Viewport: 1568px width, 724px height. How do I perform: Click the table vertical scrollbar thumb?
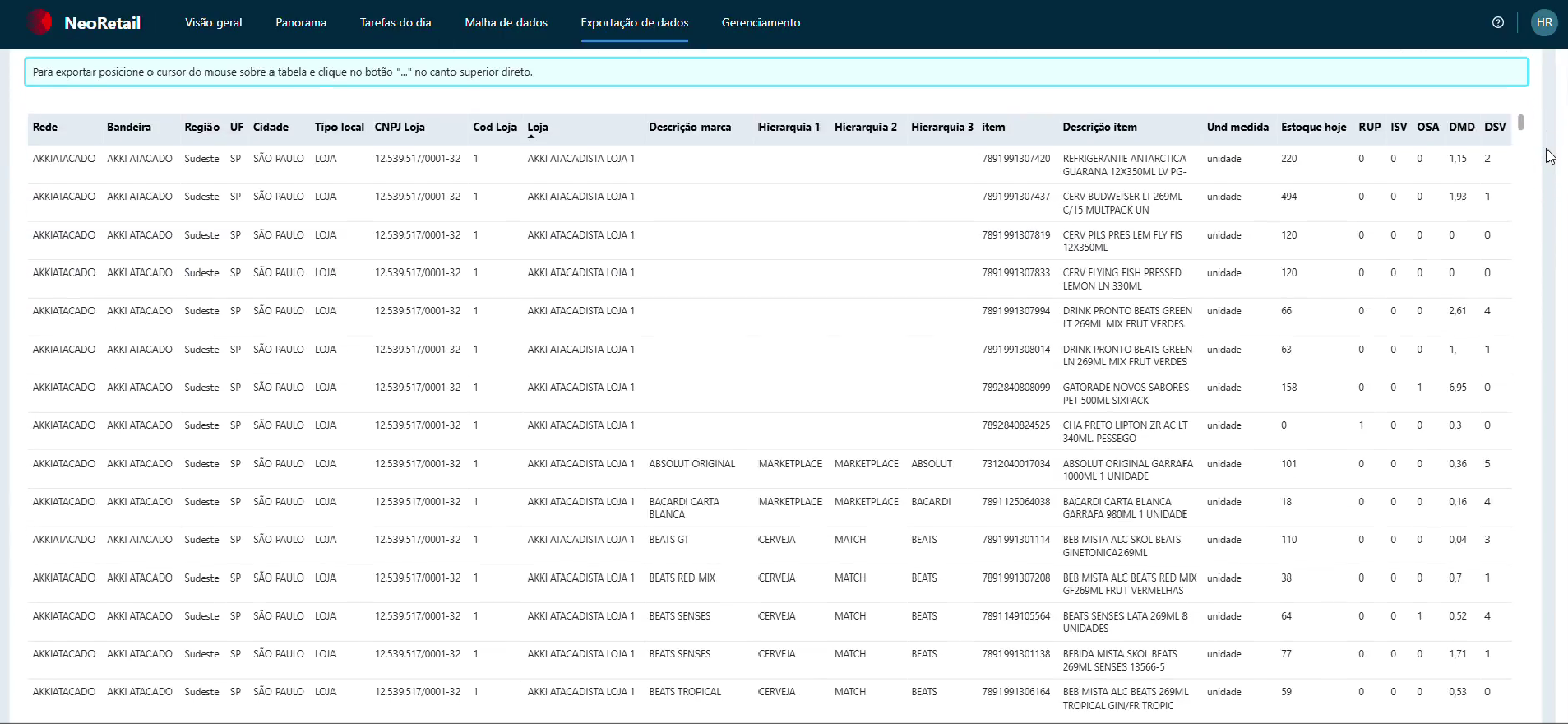1521,122
